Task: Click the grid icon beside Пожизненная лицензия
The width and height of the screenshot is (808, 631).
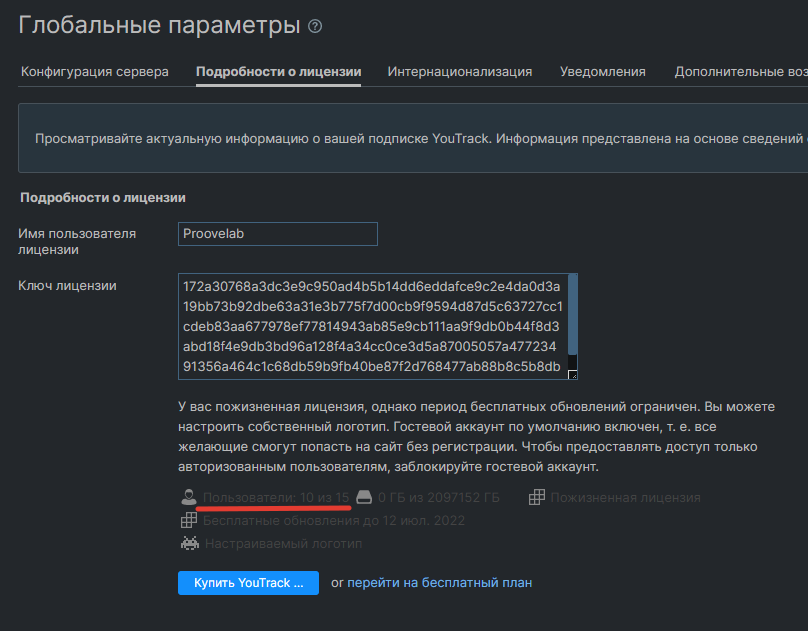Action: click(x=537, y=497)
